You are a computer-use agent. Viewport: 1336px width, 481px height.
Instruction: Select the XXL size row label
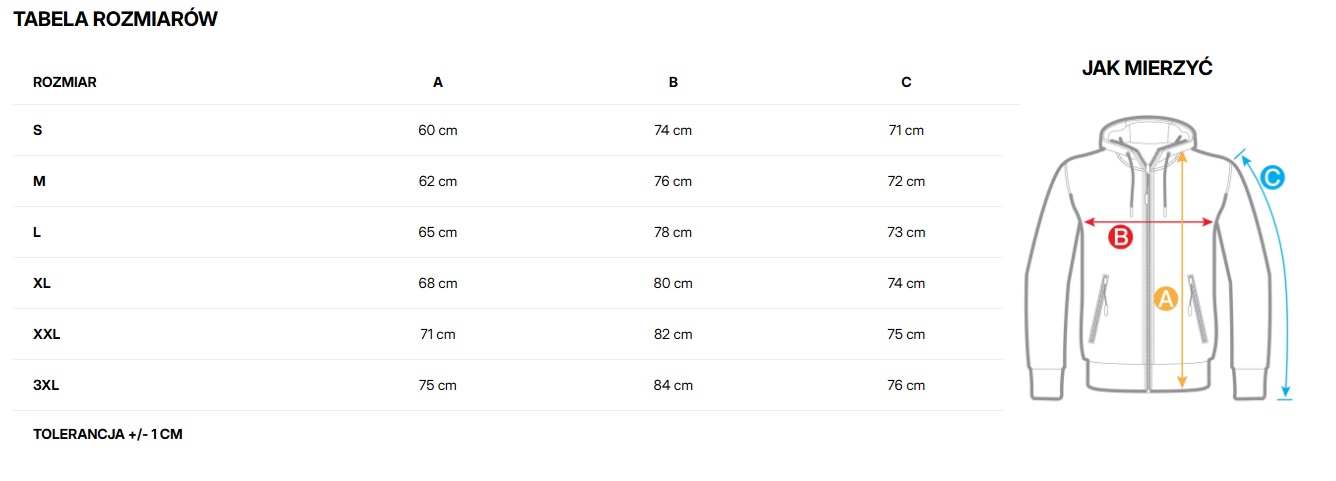[47, 334]
